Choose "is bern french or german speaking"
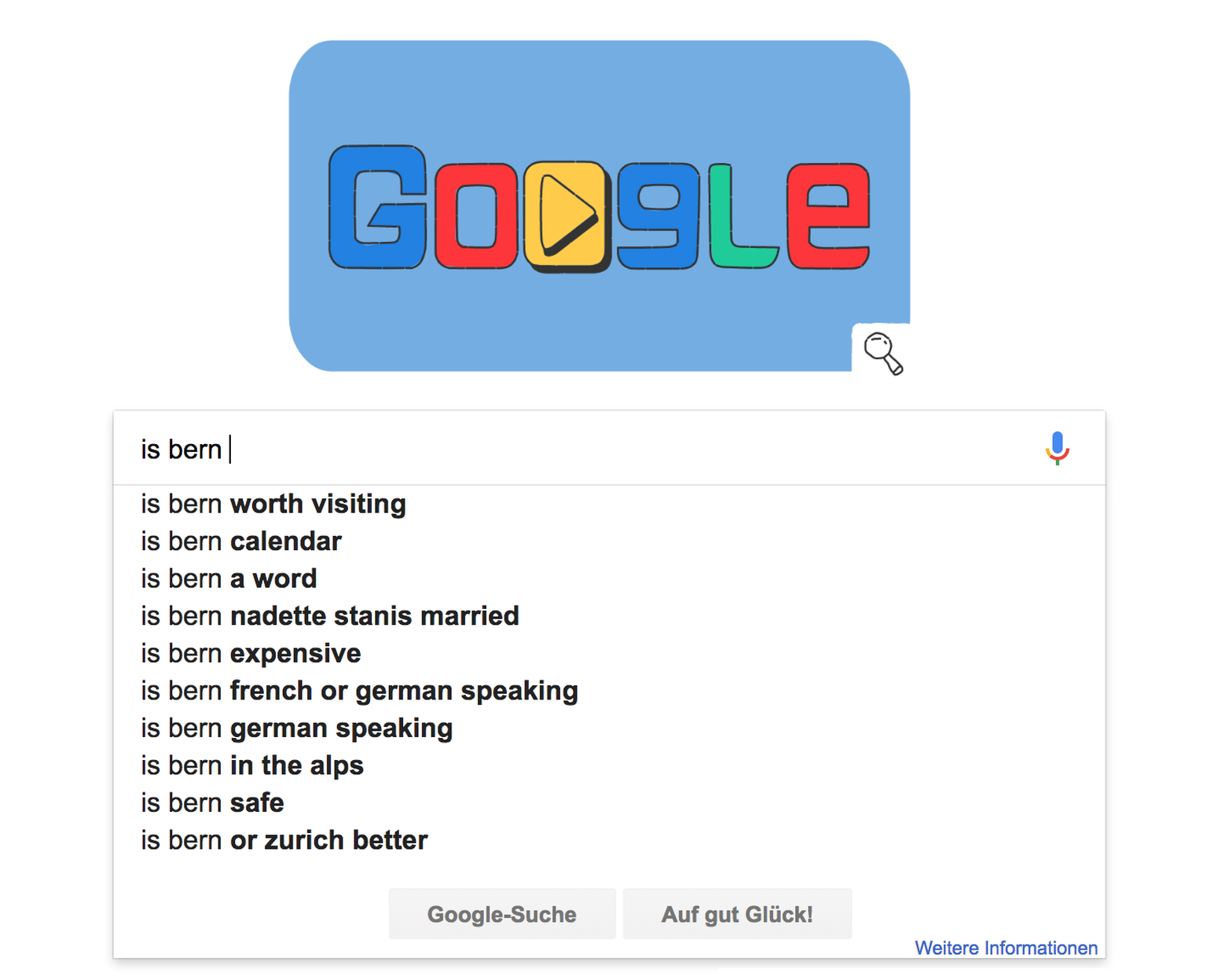The height and width of the screenshot is (980, 1207). tap(359, 691)
